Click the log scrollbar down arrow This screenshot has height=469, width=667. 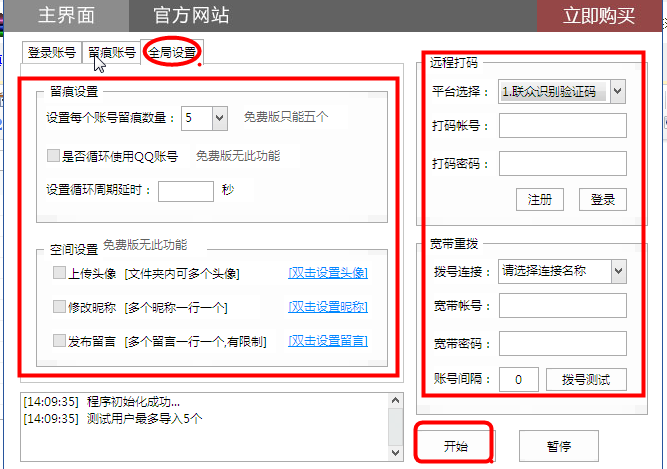396,453
